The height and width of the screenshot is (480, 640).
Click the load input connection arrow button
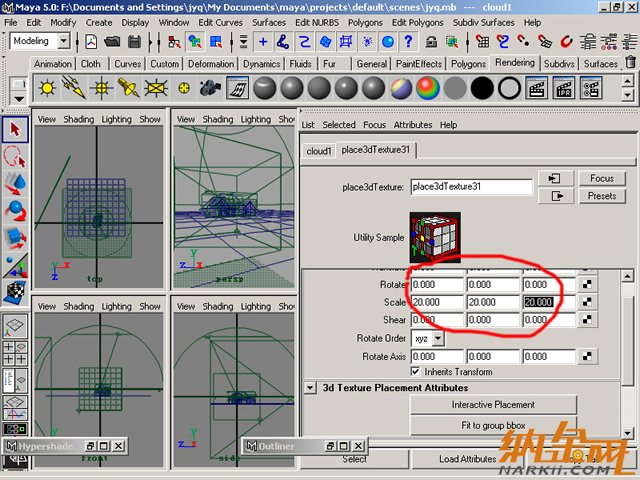(555, 178)
